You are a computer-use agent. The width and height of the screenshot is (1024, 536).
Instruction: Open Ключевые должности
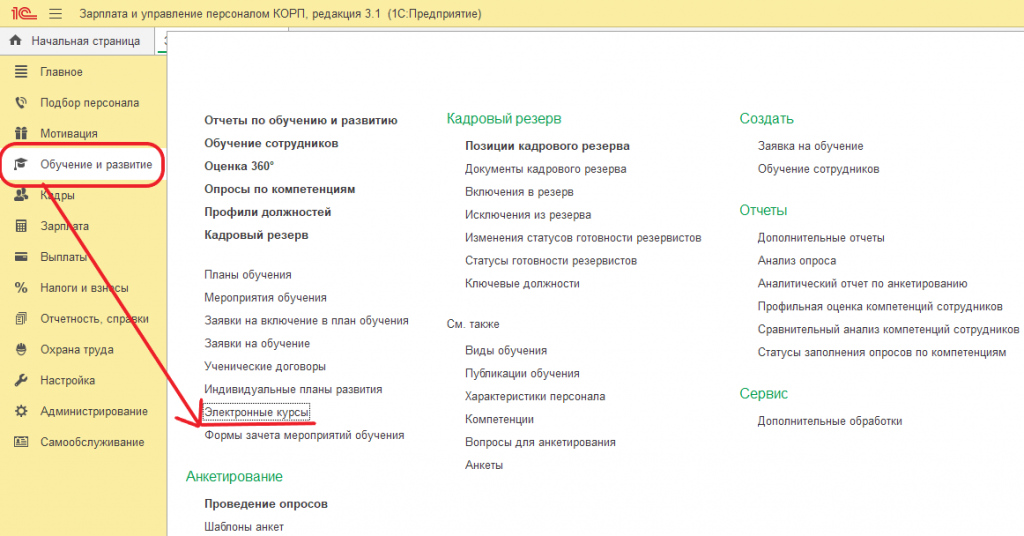tap(522, 283)
